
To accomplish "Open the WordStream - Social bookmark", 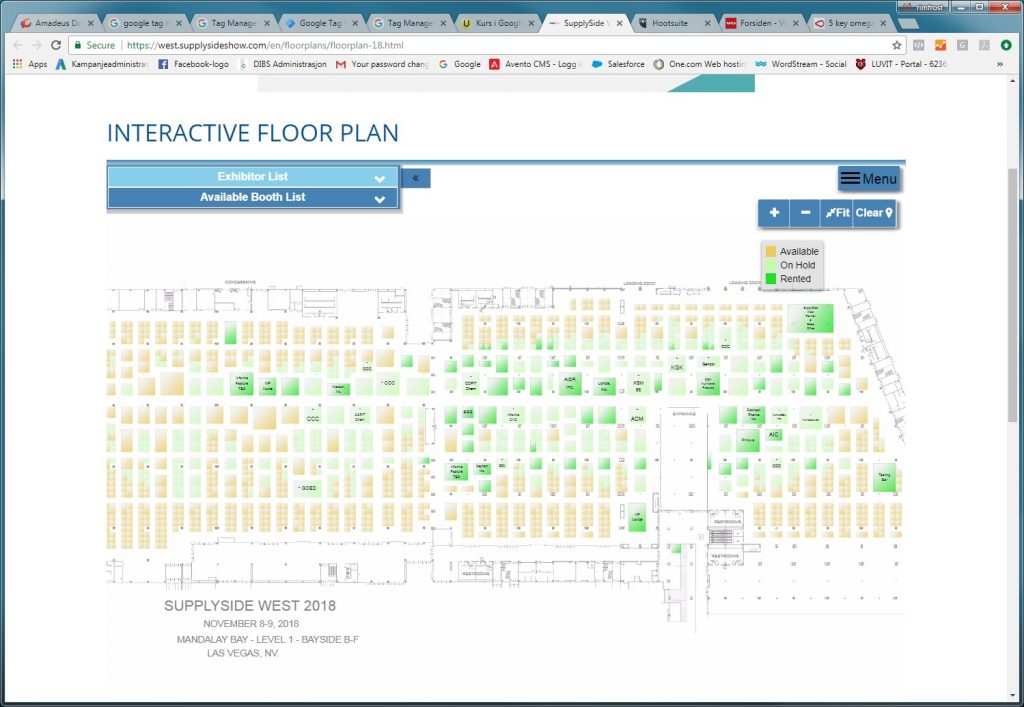I will pos(801,64).
